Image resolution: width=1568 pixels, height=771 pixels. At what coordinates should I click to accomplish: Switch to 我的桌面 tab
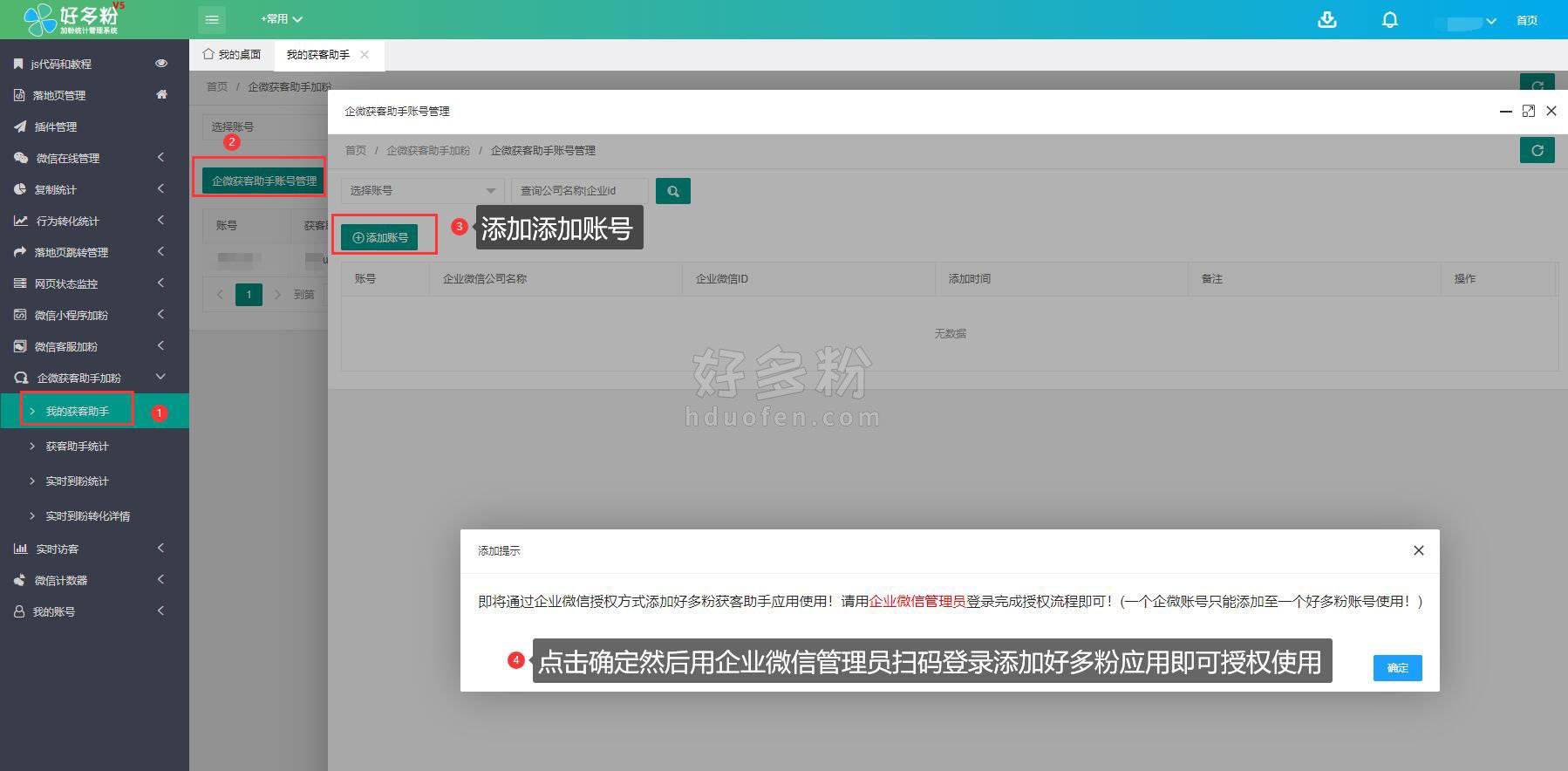(x=232, y=54)
